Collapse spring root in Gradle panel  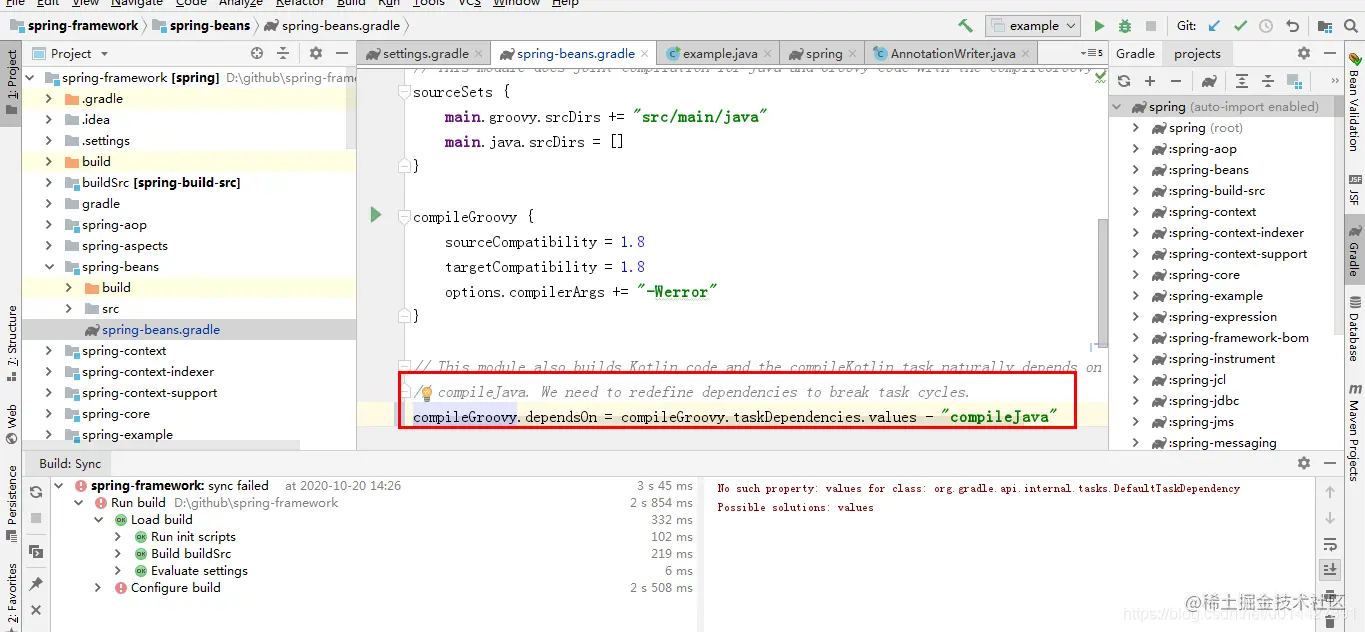pos(1119,107)
